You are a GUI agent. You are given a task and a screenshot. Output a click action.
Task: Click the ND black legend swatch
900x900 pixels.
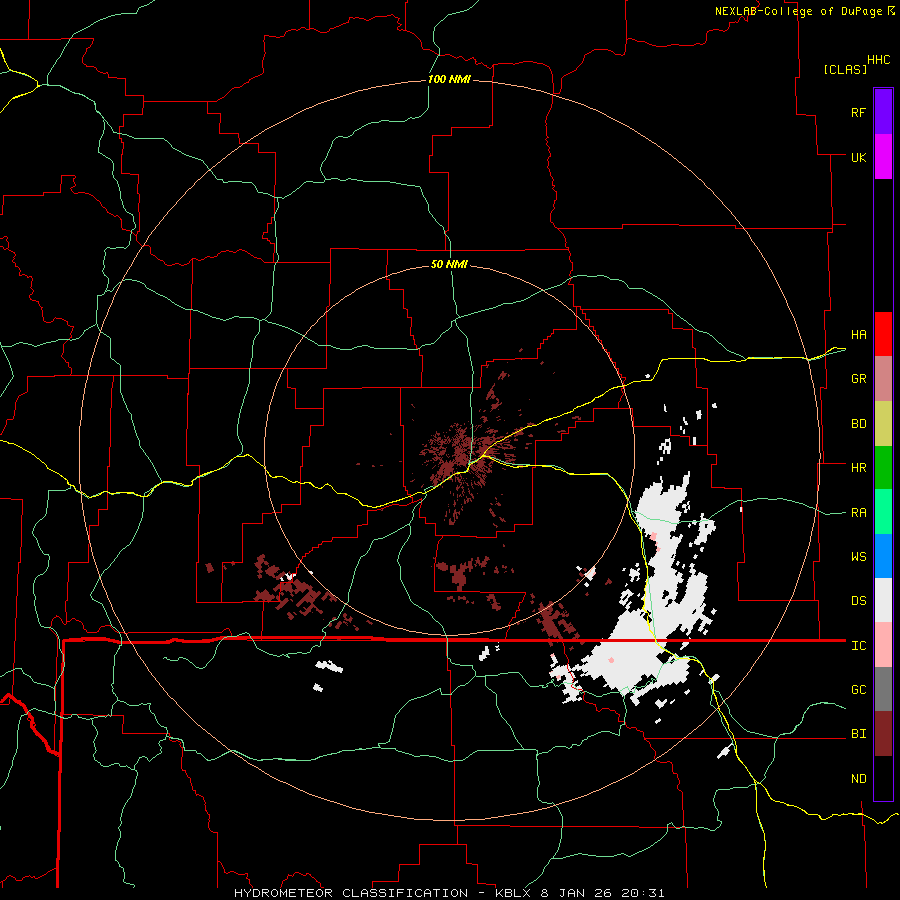click(883, 778)
